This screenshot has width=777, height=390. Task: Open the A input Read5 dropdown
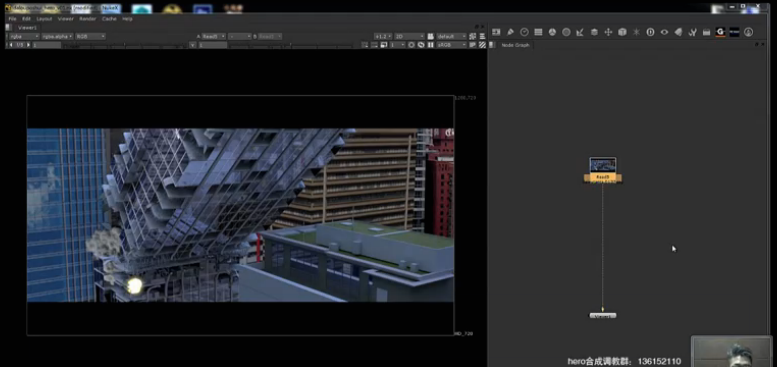point(214,37)
